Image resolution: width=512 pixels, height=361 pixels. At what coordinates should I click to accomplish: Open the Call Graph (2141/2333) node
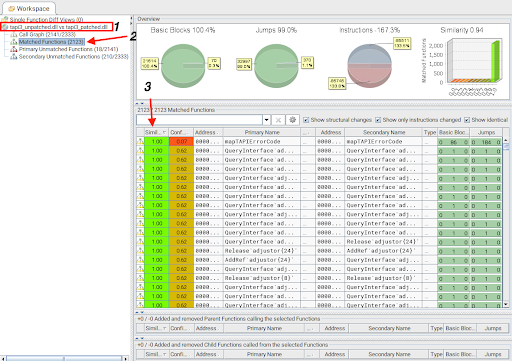pyautogui.click(x=47, y=34)
